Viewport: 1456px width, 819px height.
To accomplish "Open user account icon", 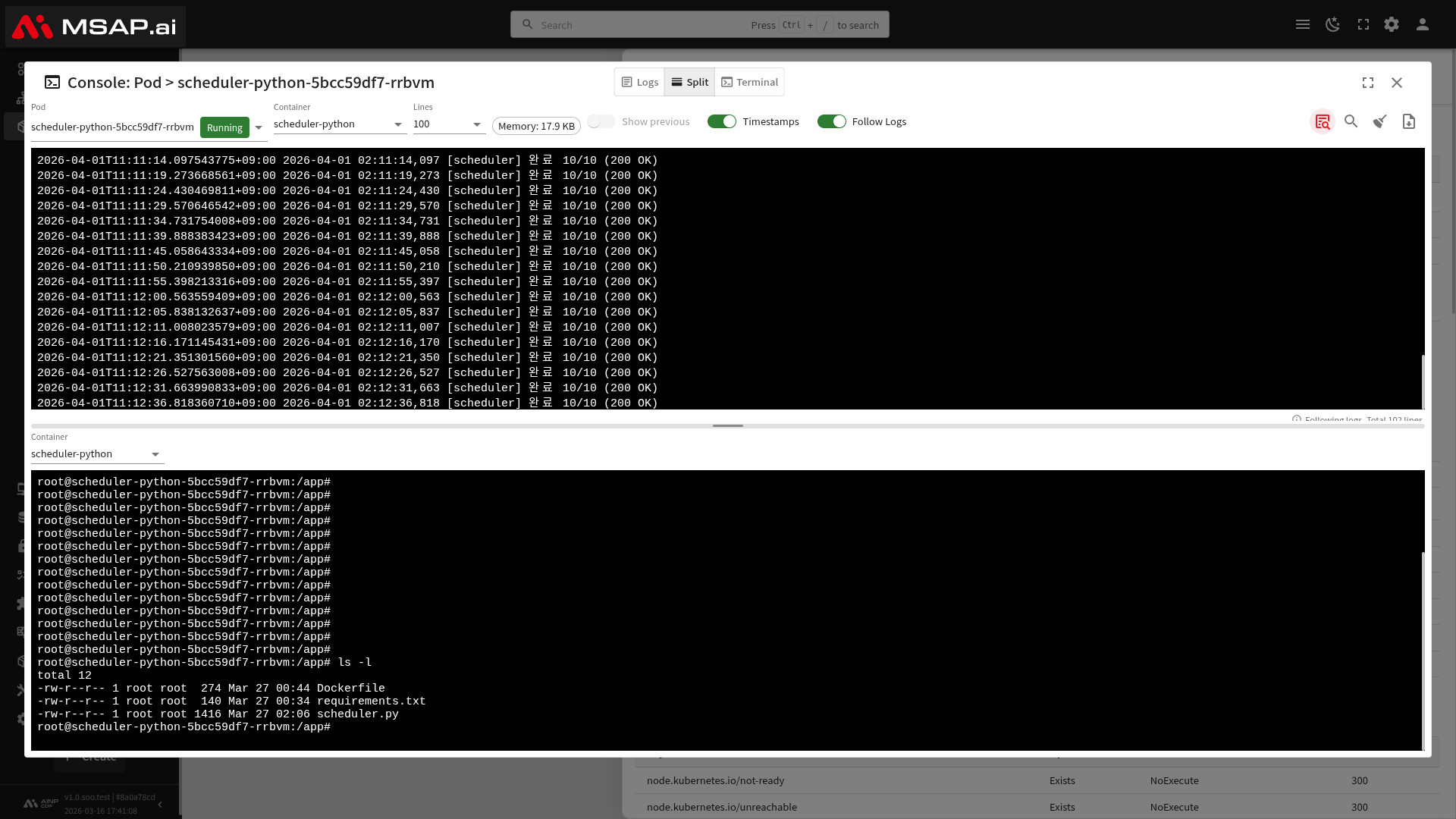I will [x=1423, y=24].
